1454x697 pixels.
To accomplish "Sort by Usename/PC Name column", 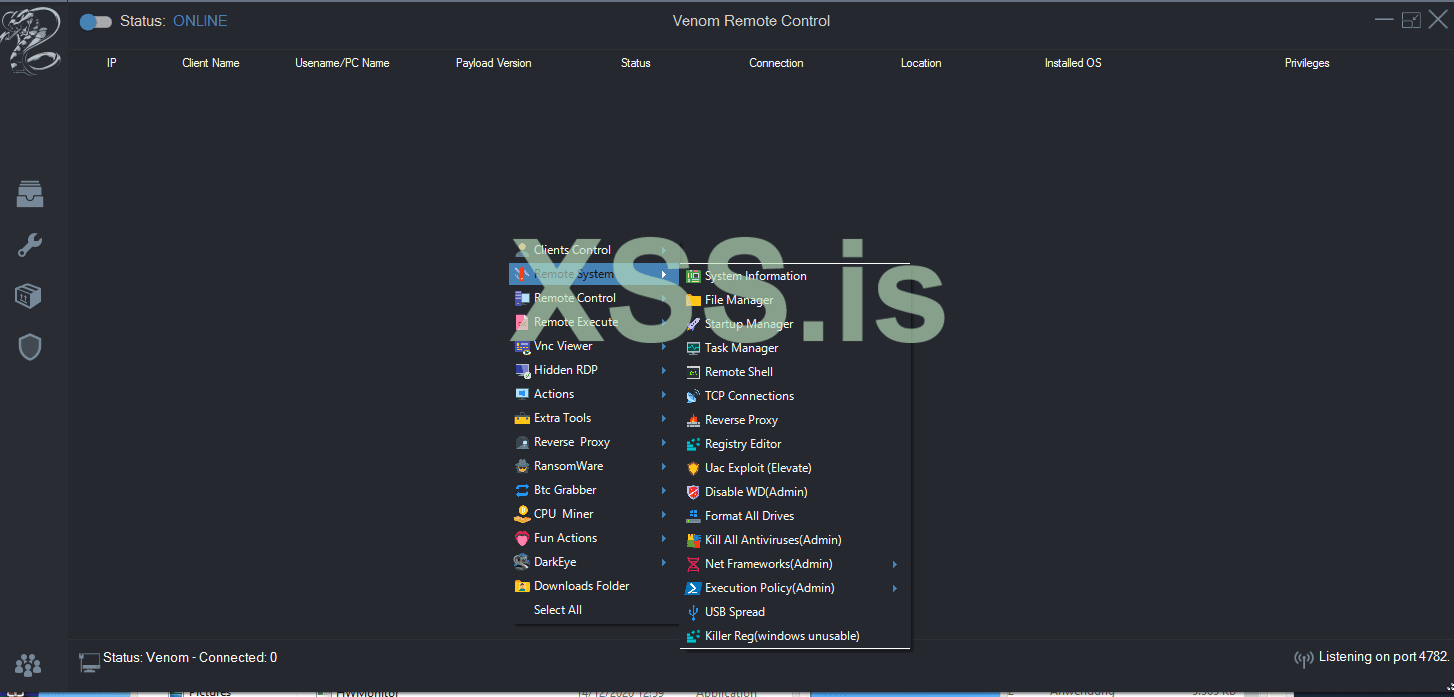I will tap(342, 63).
